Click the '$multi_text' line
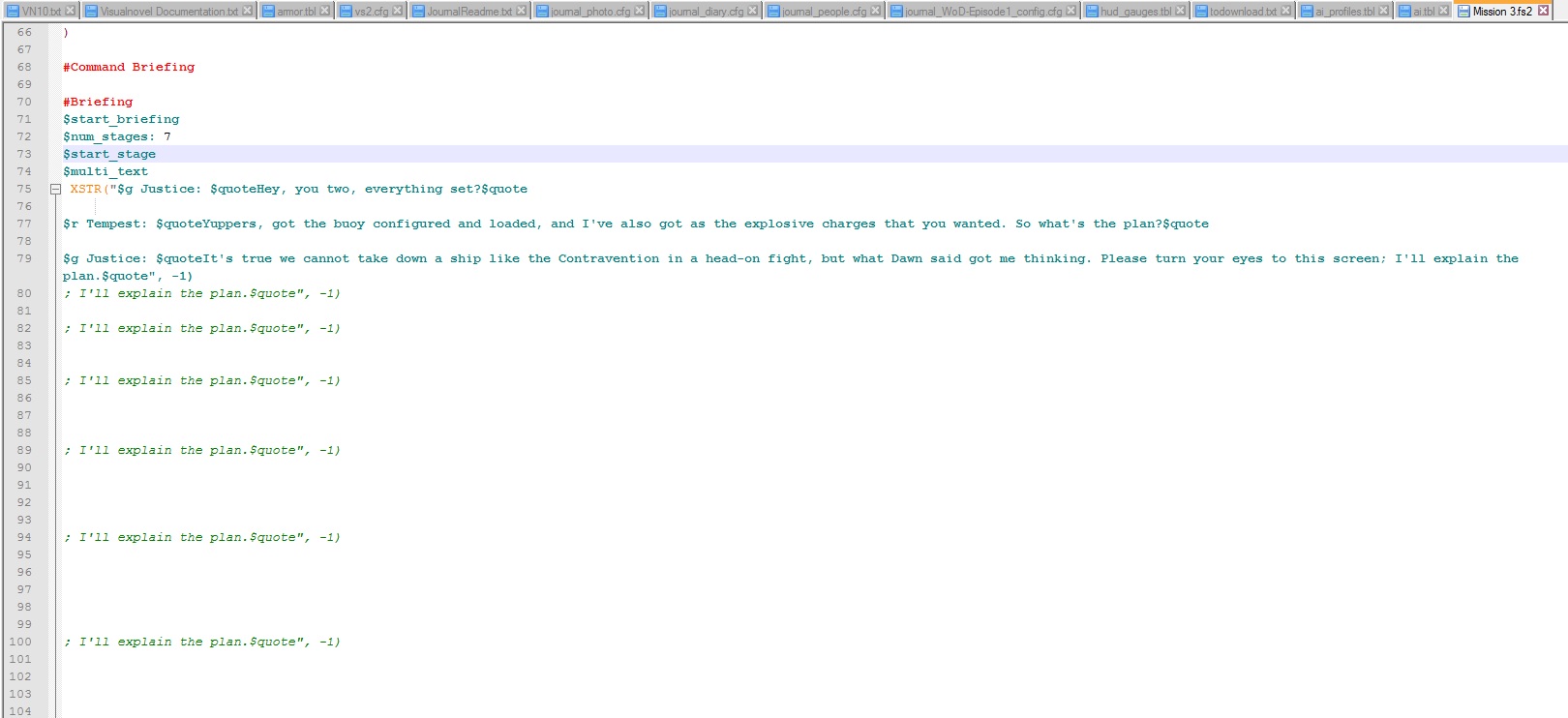This screenshot has width=1568, height=718. click(106, 171)
